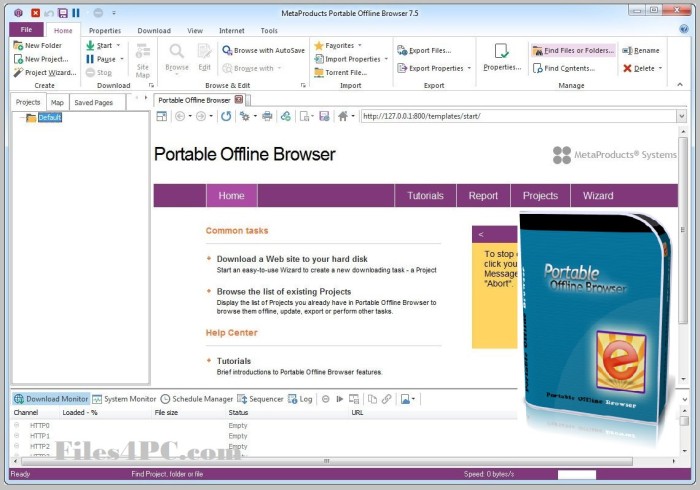The image size is (700, 490).
Task: Open Report in the purple navigation bar
Action: [483, 195]
